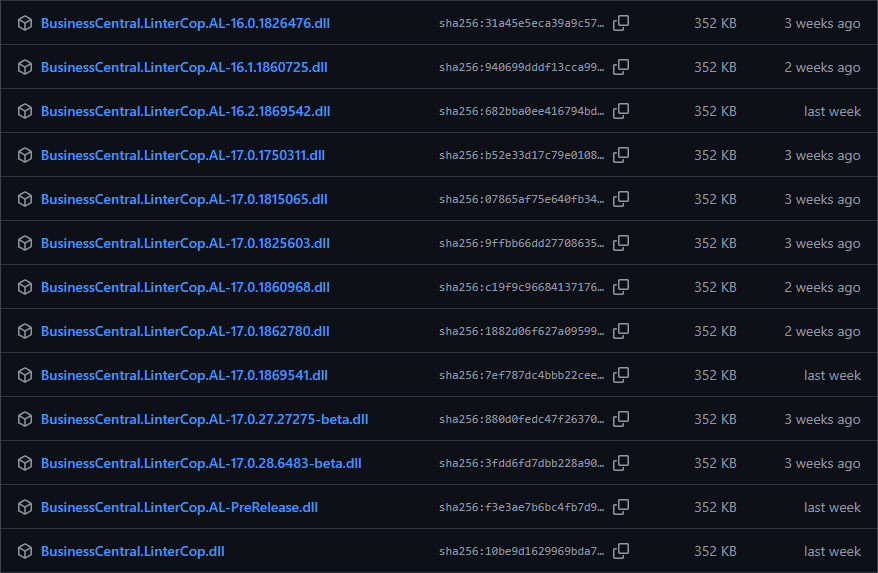
Task: Download BusinessCentral.LinterCop.AL-16.0.1826476.dll
Action: (185, 23)
